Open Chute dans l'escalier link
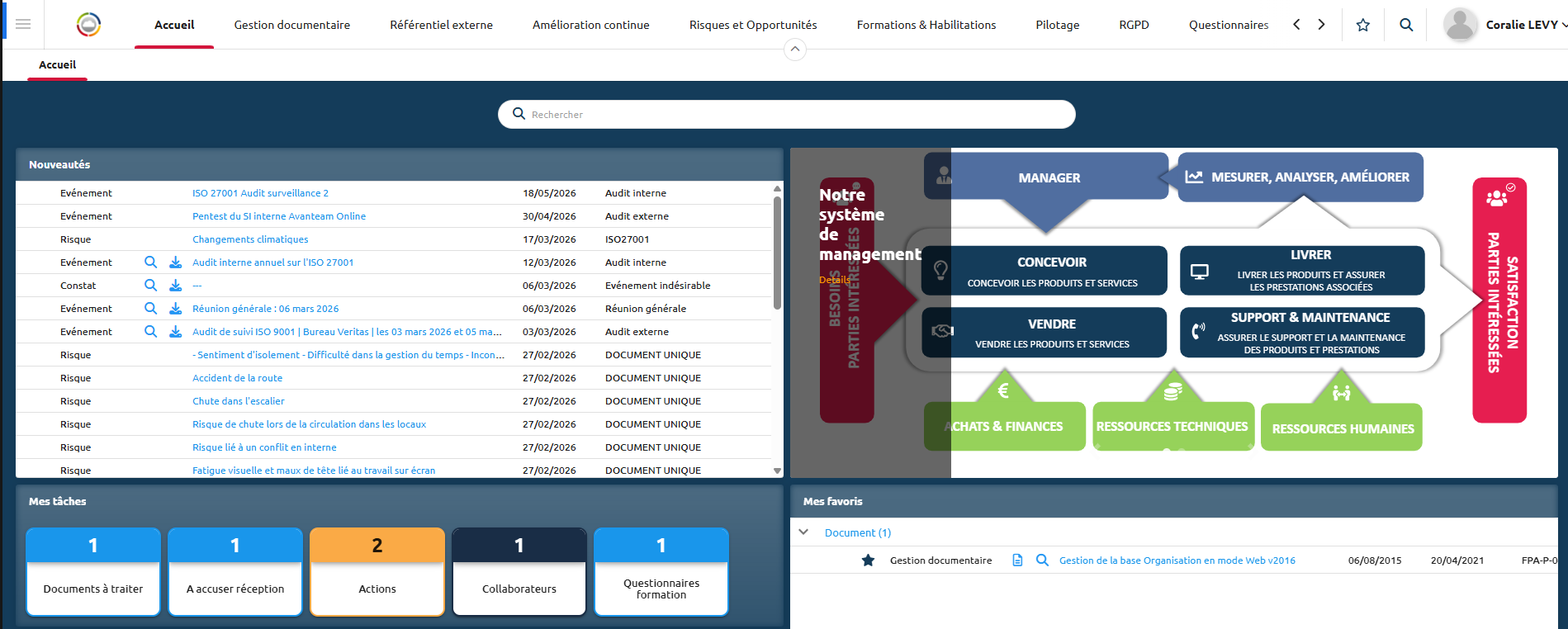Image resolution: width=1568 pixels, height=629 pixels. click(238, 400)
